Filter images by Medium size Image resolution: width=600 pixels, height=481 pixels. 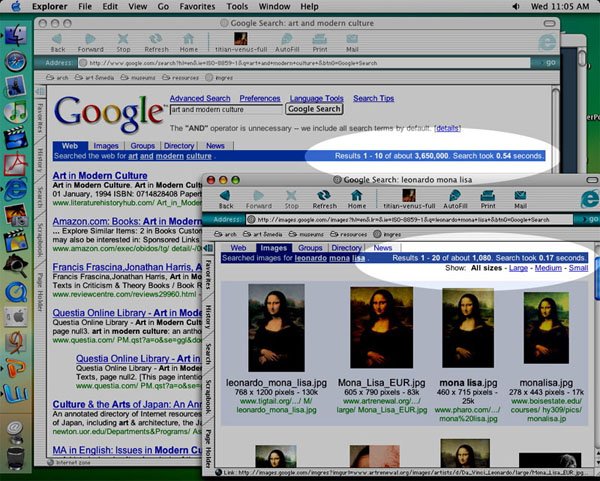pos(548,268)
